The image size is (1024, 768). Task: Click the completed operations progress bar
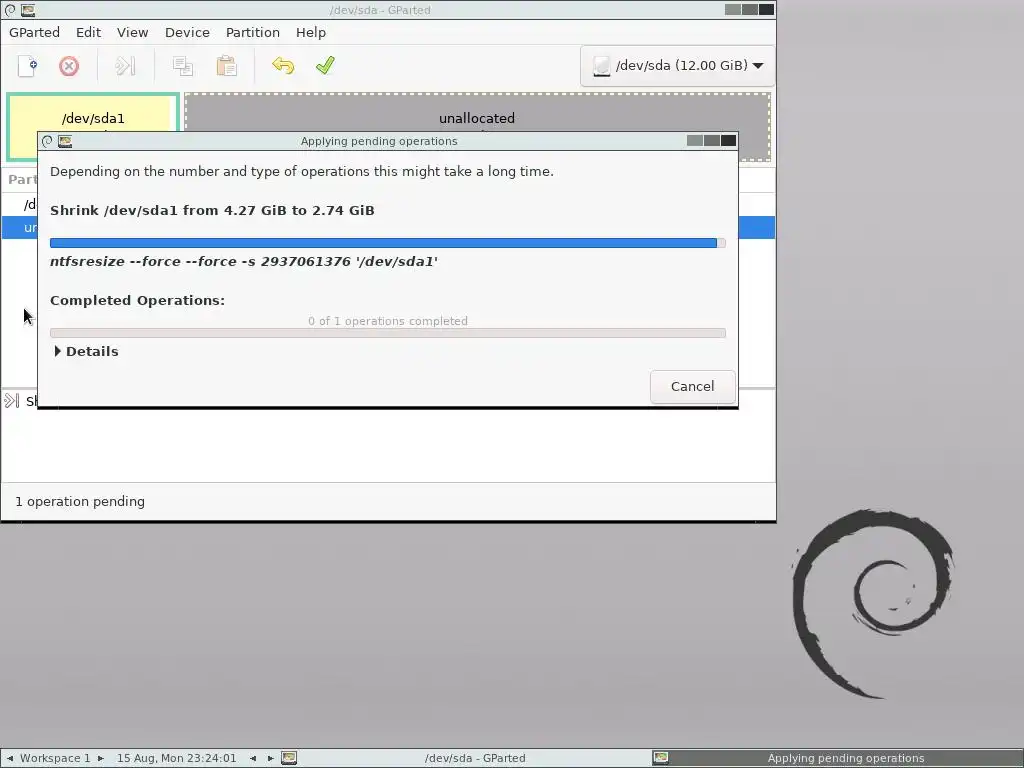click(388, 333)
